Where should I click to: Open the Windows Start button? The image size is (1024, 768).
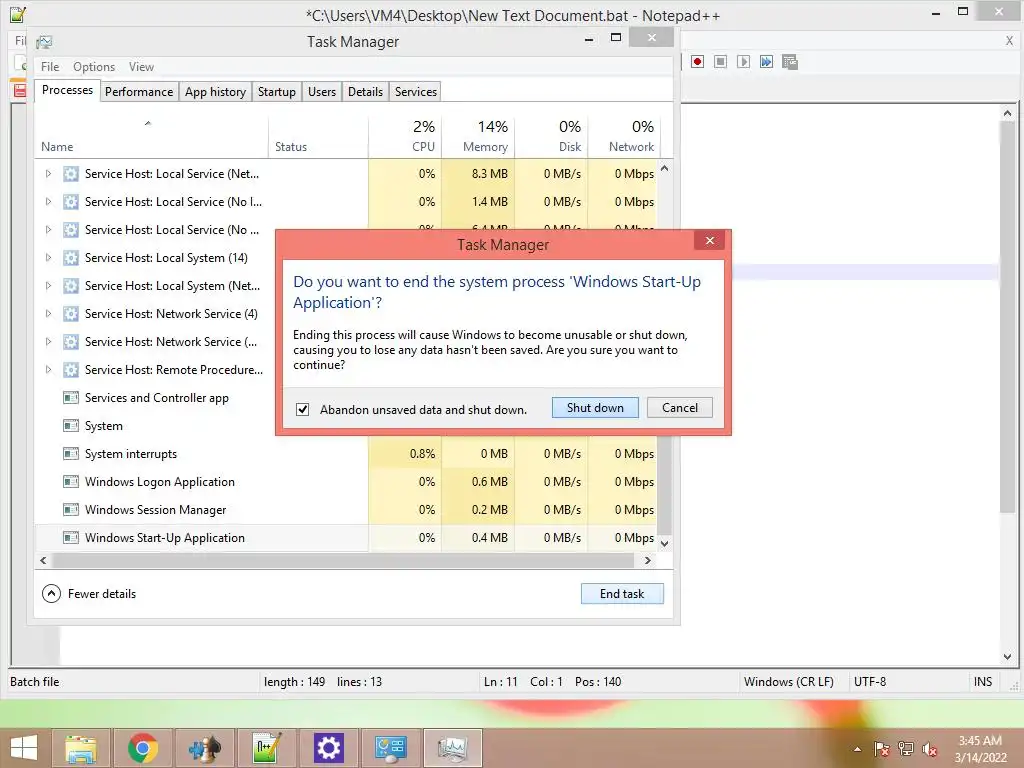click(x=24, y=748)
